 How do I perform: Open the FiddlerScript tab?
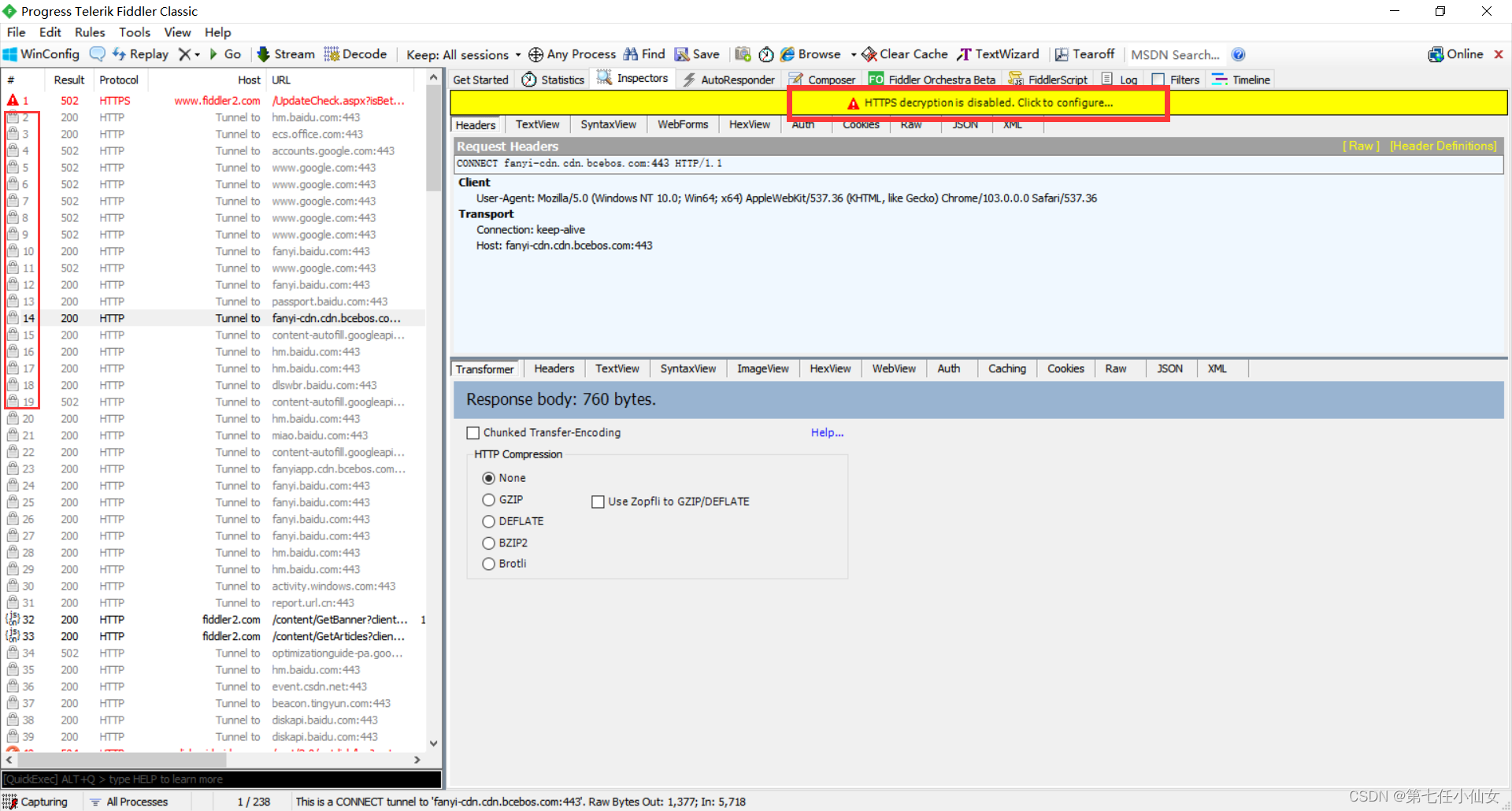(x=1048, y=80)
